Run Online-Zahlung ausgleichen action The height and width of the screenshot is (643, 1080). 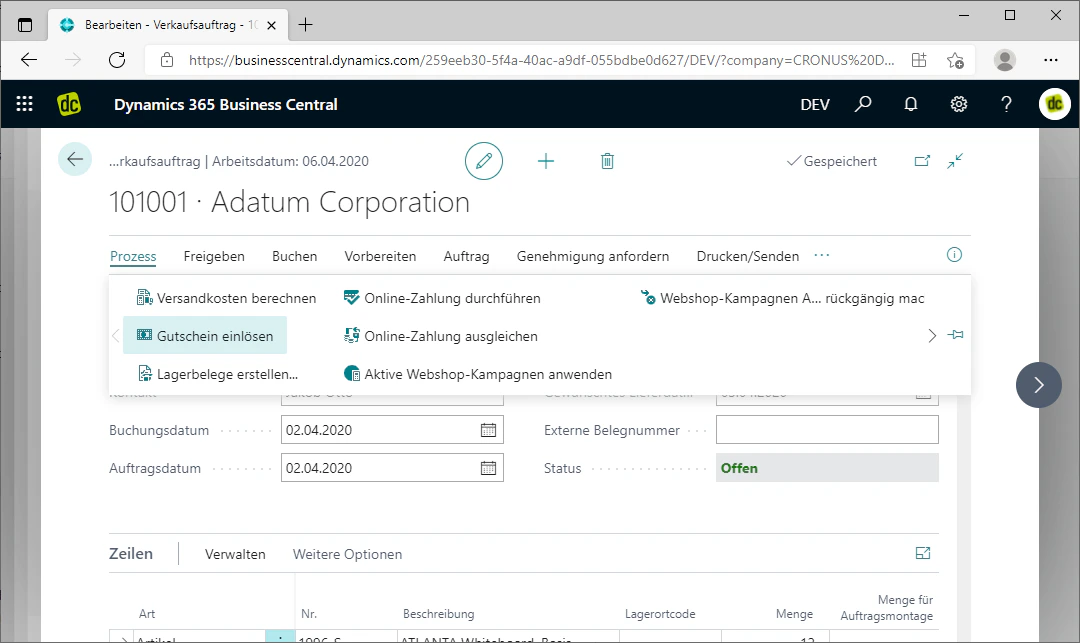[x=441, y=336]
